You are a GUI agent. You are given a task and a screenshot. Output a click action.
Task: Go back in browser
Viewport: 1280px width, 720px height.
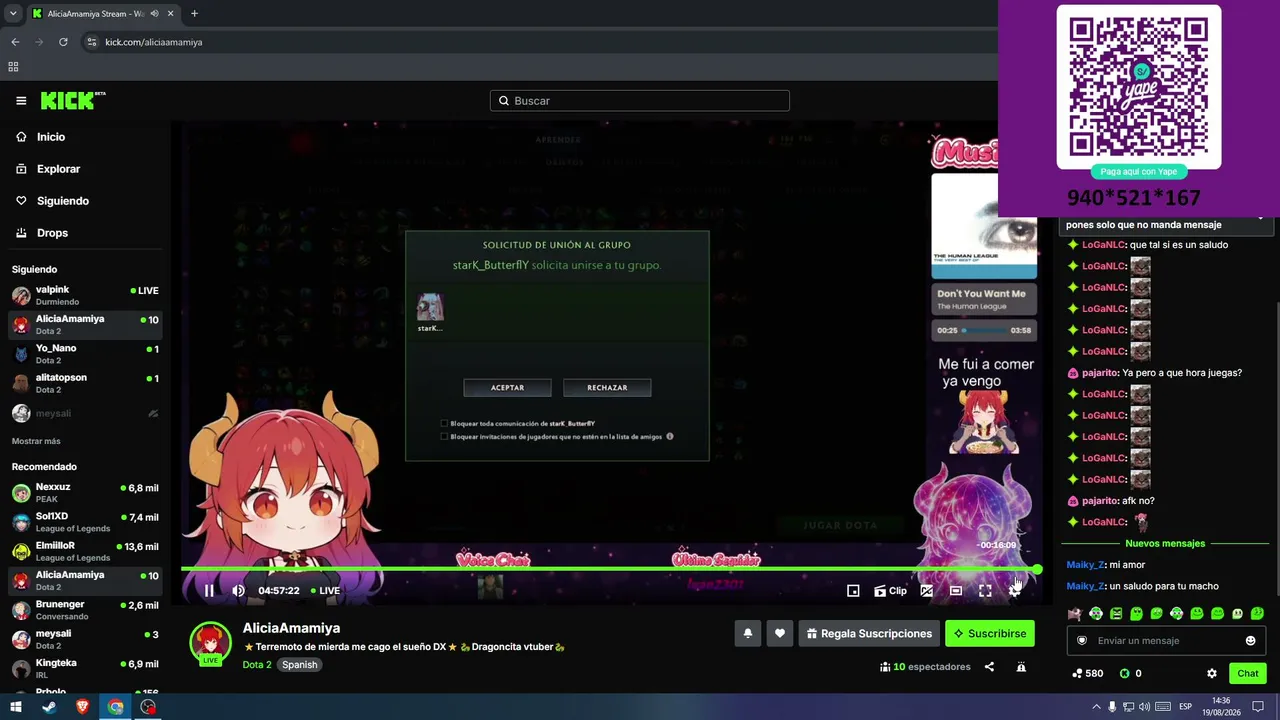pyautogui.click(x=15, y=42)
